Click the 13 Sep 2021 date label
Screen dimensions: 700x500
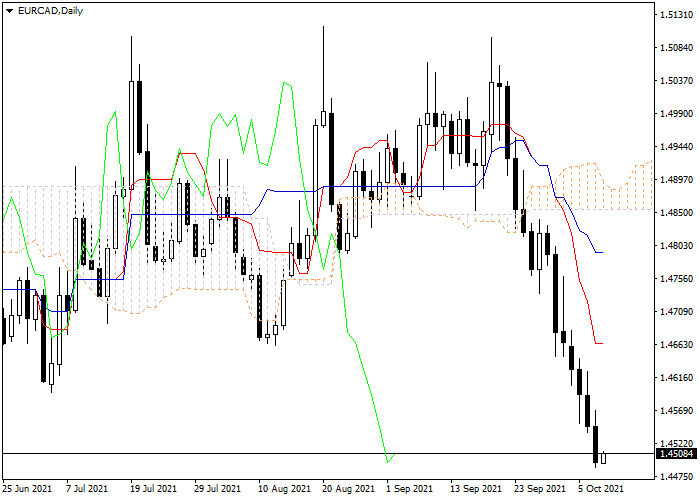[476, 488]
